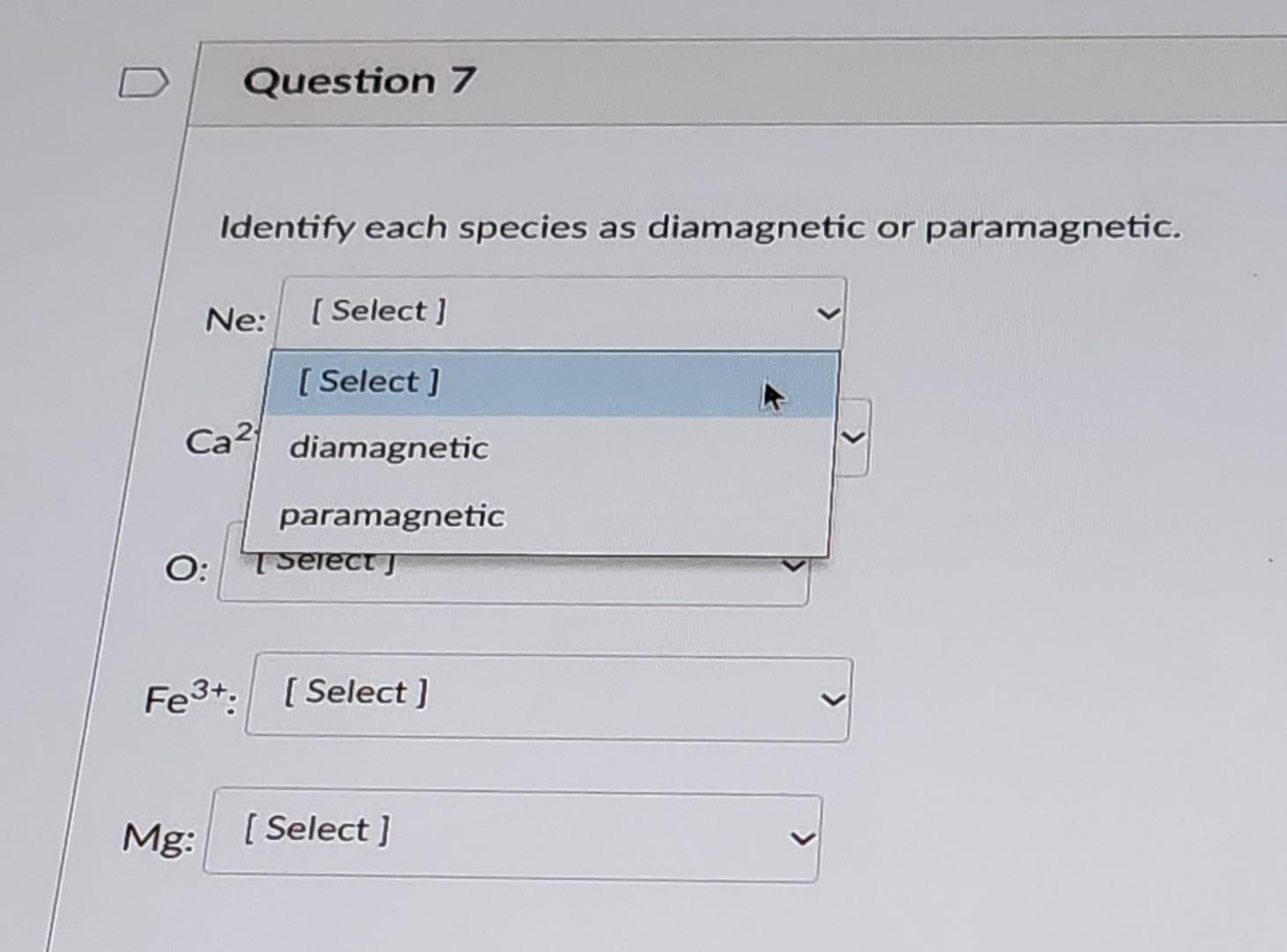
Task: Open the Mg species dropdown
Action: coord(511,835)
